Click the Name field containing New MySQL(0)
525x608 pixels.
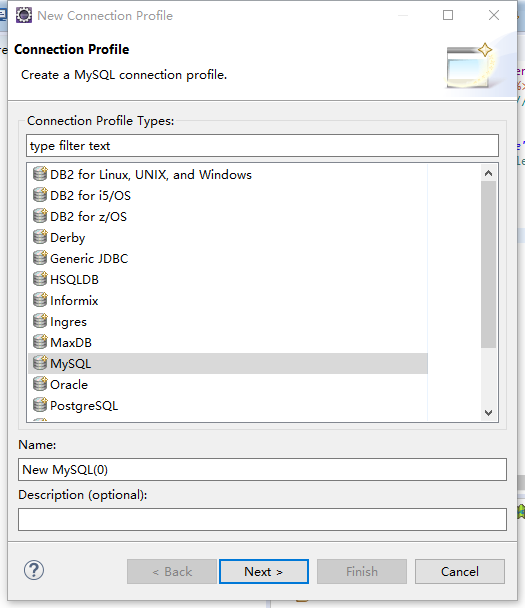click(262, 469)
